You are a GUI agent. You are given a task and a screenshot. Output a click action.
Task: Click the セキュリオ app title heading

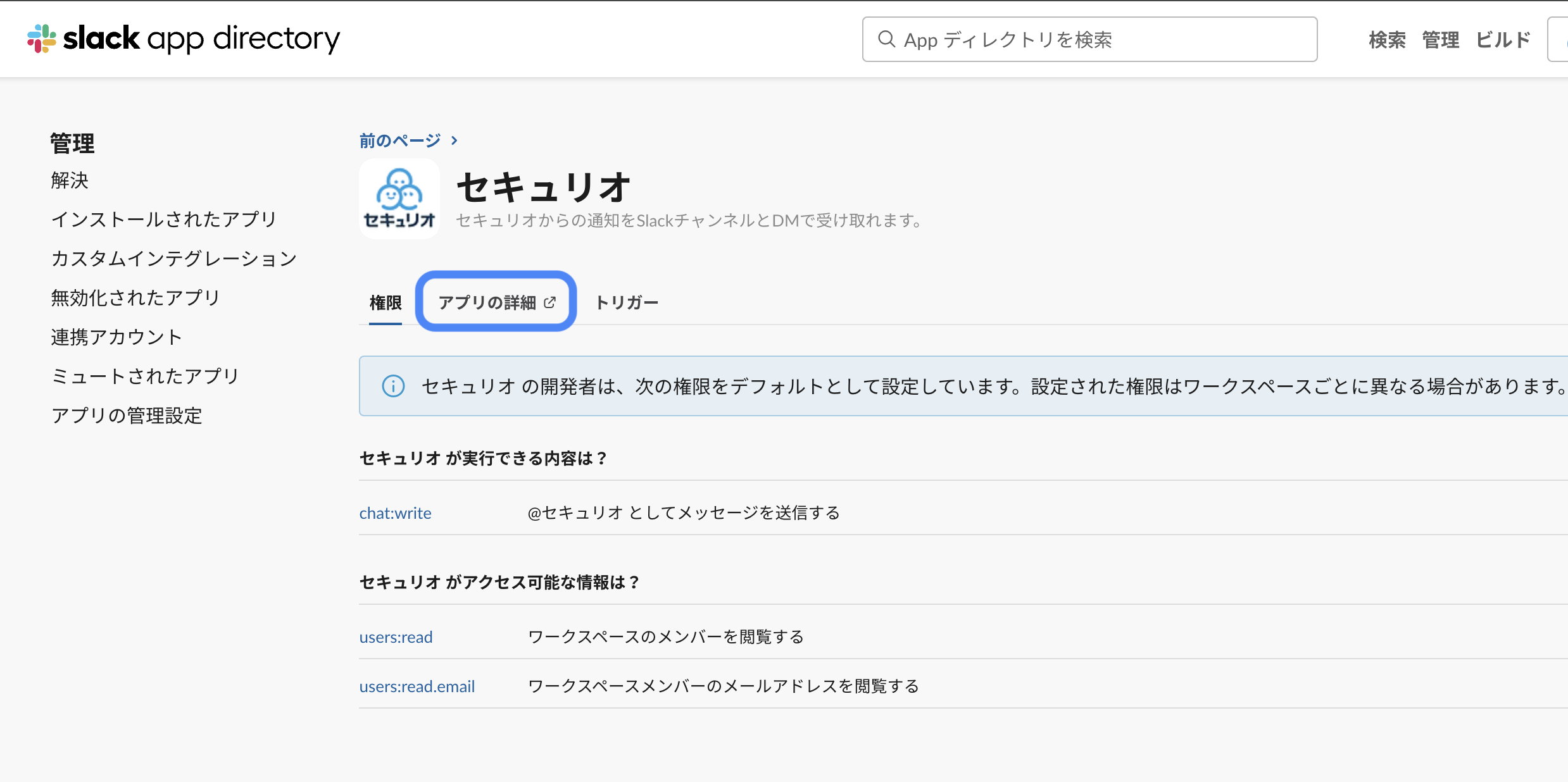coord(544,187)
